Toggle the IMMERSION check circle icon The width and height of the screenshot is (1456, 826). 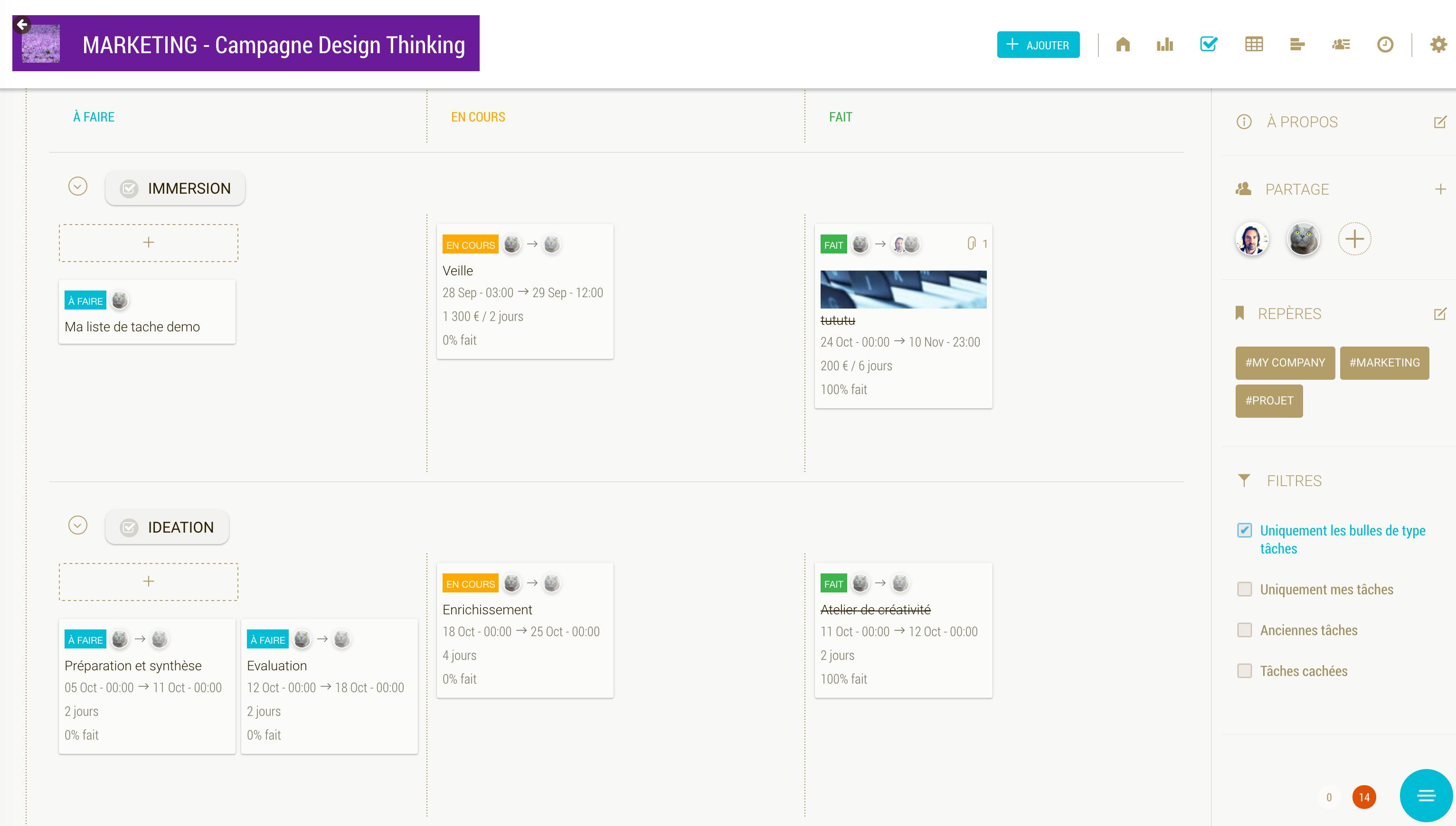[129, 188]
